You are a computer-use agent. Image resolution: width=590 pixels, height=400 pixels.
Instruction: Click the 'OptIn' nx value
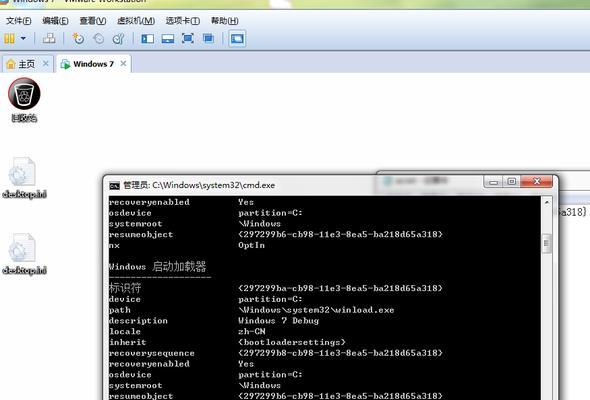tap(251, 245)
